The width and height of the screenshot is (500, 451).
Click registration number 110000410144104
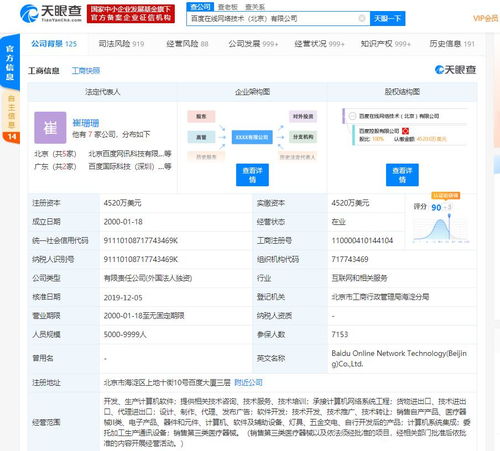click(x=362, y=240)
